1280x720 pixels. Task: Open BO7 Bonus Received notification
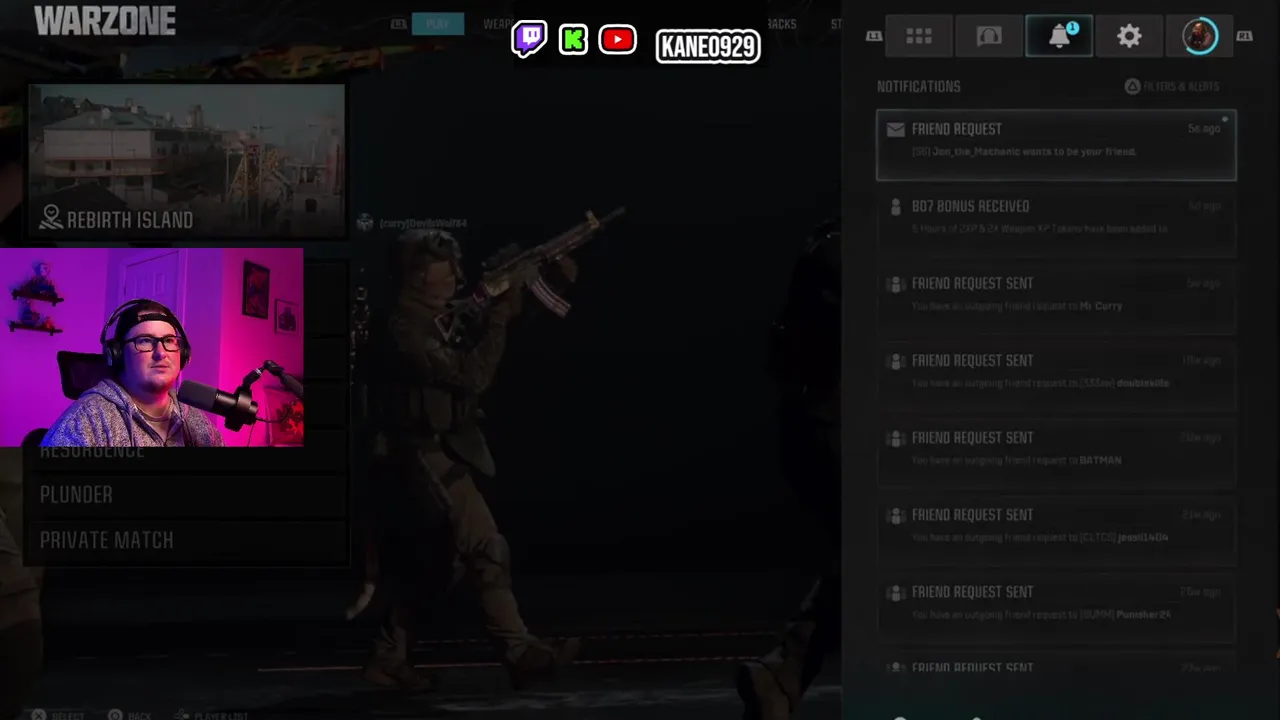coord(1056,221)
